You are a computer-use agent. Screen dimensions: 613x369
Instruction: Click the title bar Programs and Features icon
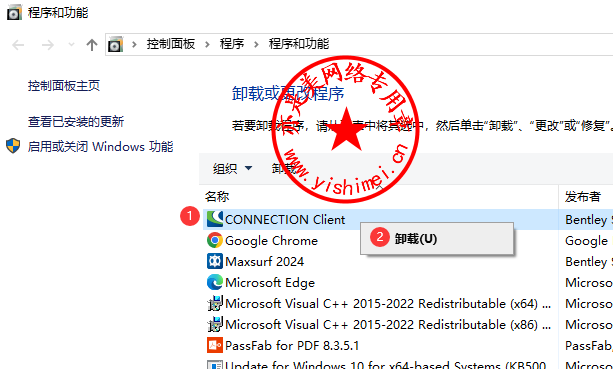point(14,13)
